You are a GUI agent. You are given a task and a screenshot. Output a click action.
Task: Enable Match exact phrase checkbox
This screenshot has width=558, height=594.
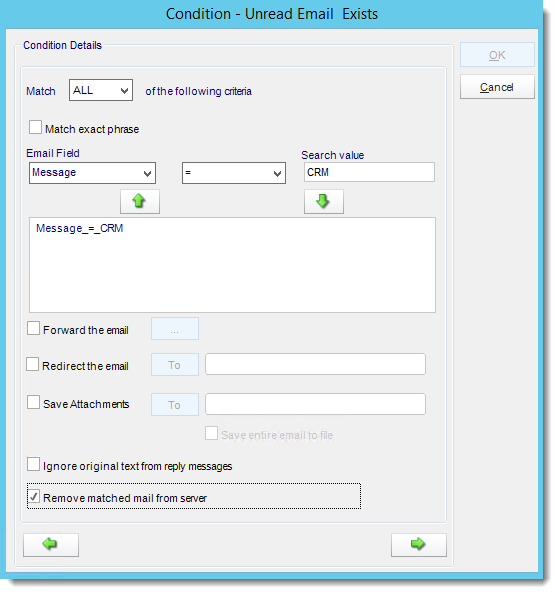tap(36, 128)
